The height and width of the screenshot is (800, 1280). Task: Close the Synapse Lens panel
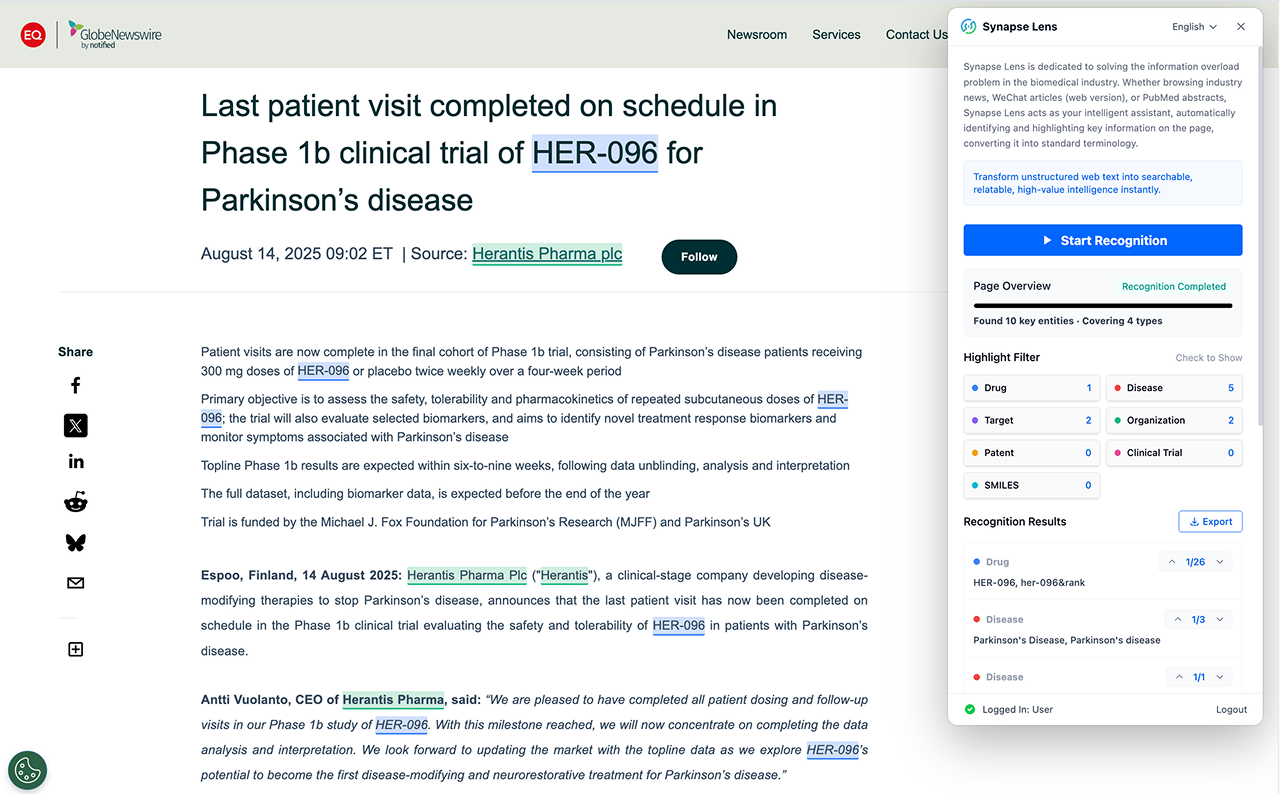1241,27
